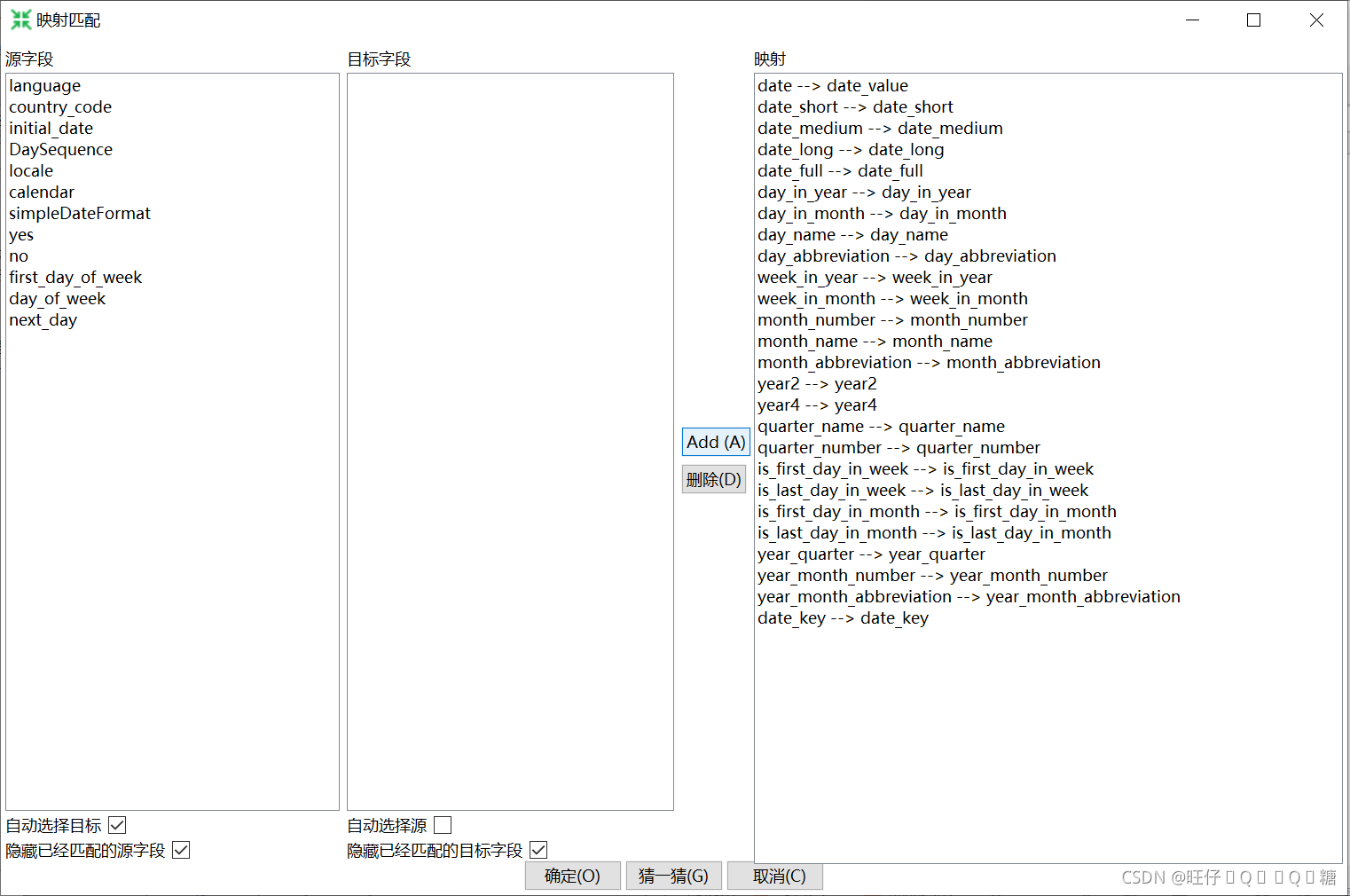The width and height of the screenshot is (1350, 896).
Task: Click the 删除(D) button
Action: pos(714,480)
